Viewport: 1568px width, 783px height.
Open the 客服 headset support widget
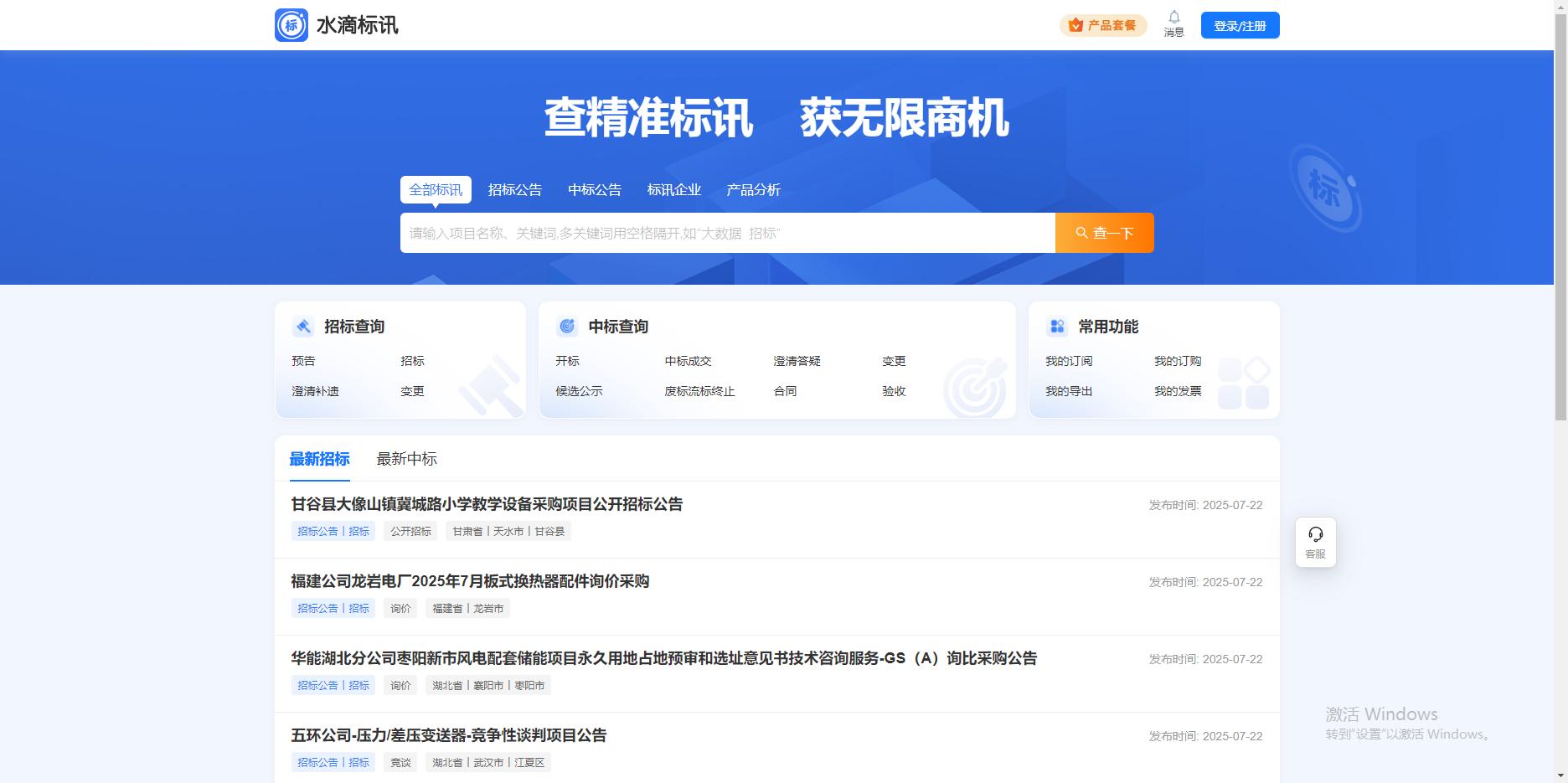click(x=1315, y=542)
